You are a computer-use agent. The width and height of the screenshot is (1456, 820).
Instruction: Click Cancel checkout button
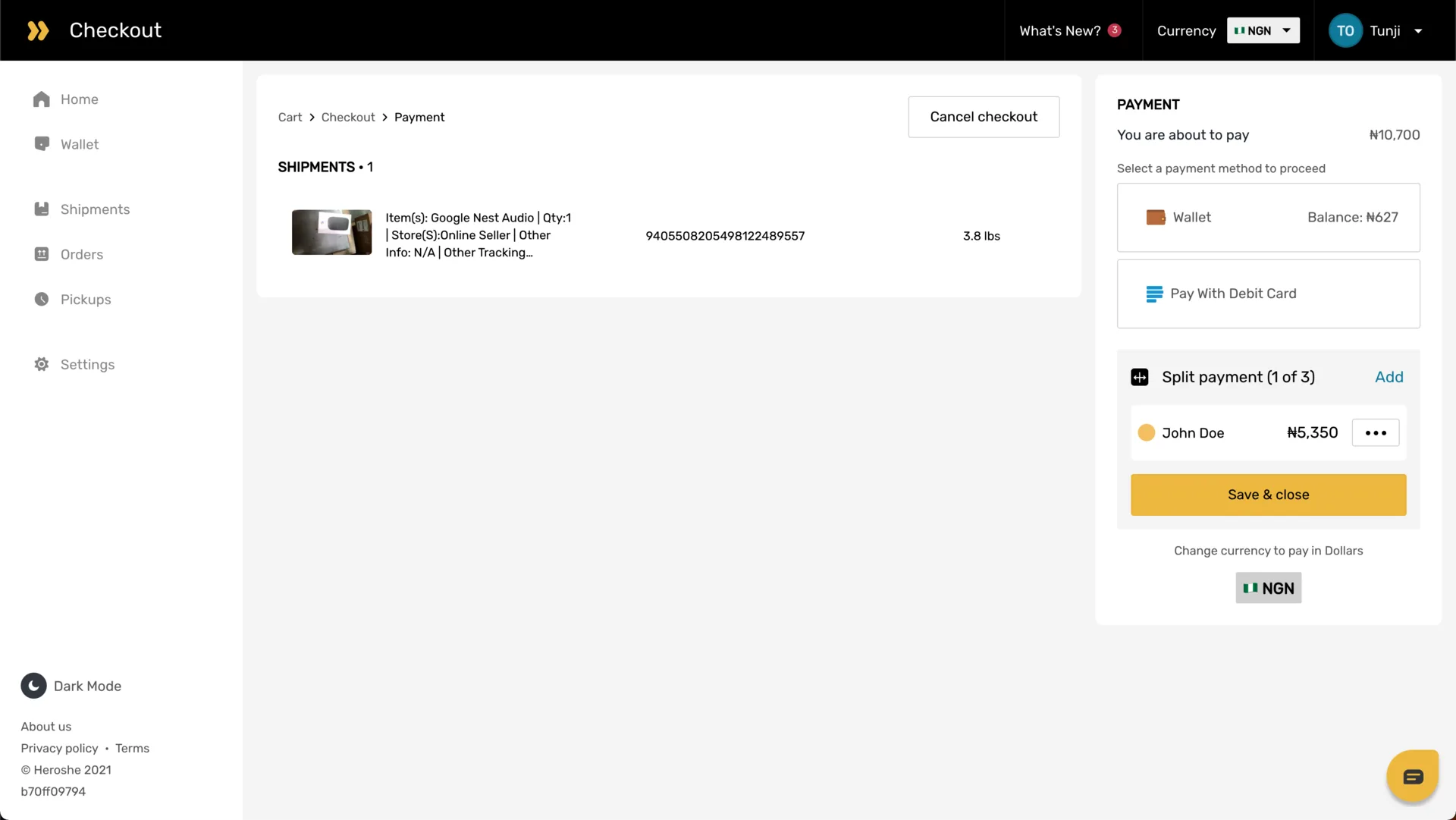[x=984, y=117]
